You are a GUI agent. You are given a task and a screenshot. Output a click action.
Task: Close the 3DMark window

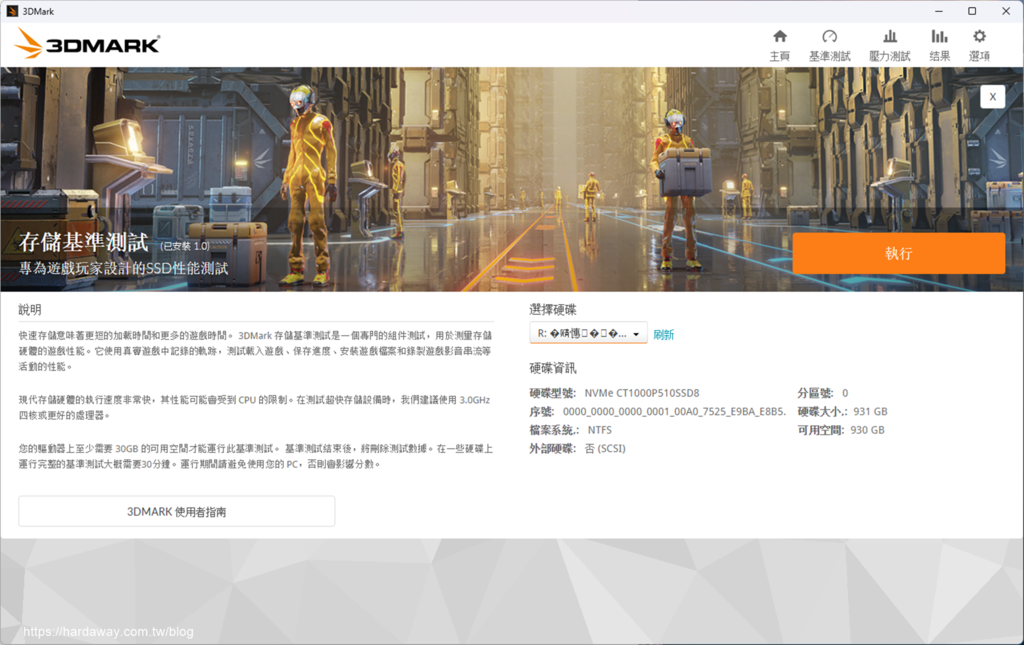click(x=1006, y=11)
